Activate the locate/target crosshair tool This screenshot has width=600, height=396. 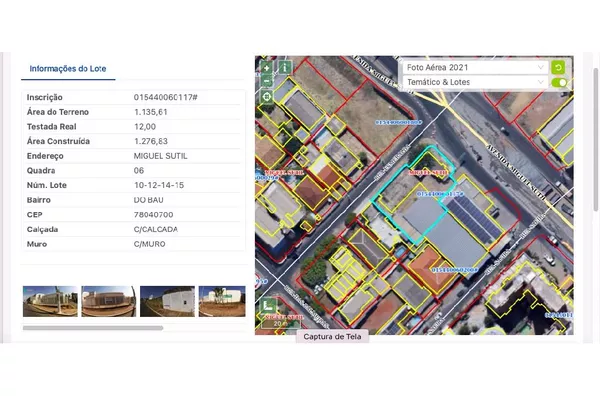click(x=267, y=96)
